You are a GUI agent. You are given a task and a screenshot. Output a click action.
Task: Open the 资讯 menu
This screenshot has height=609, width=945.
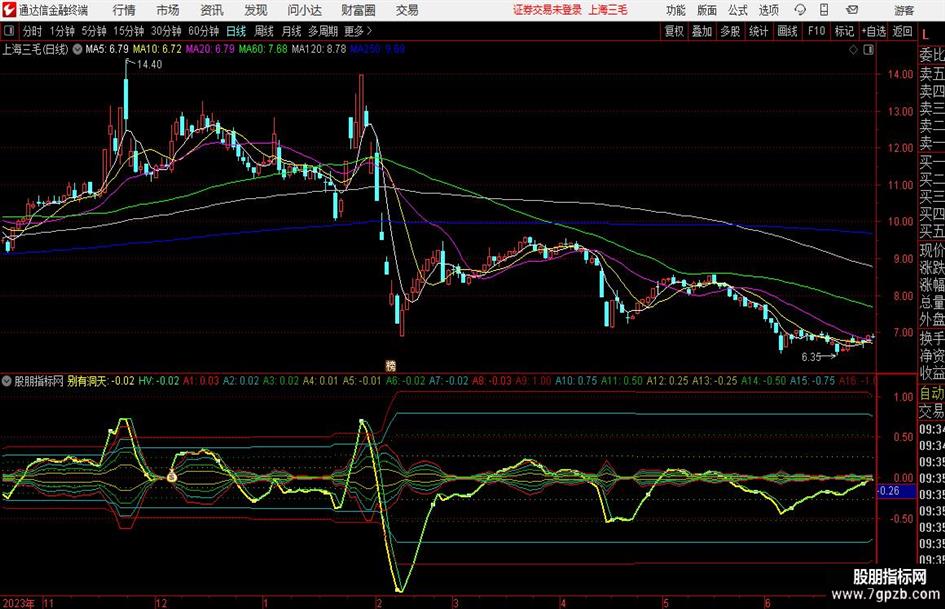point(212,10)
